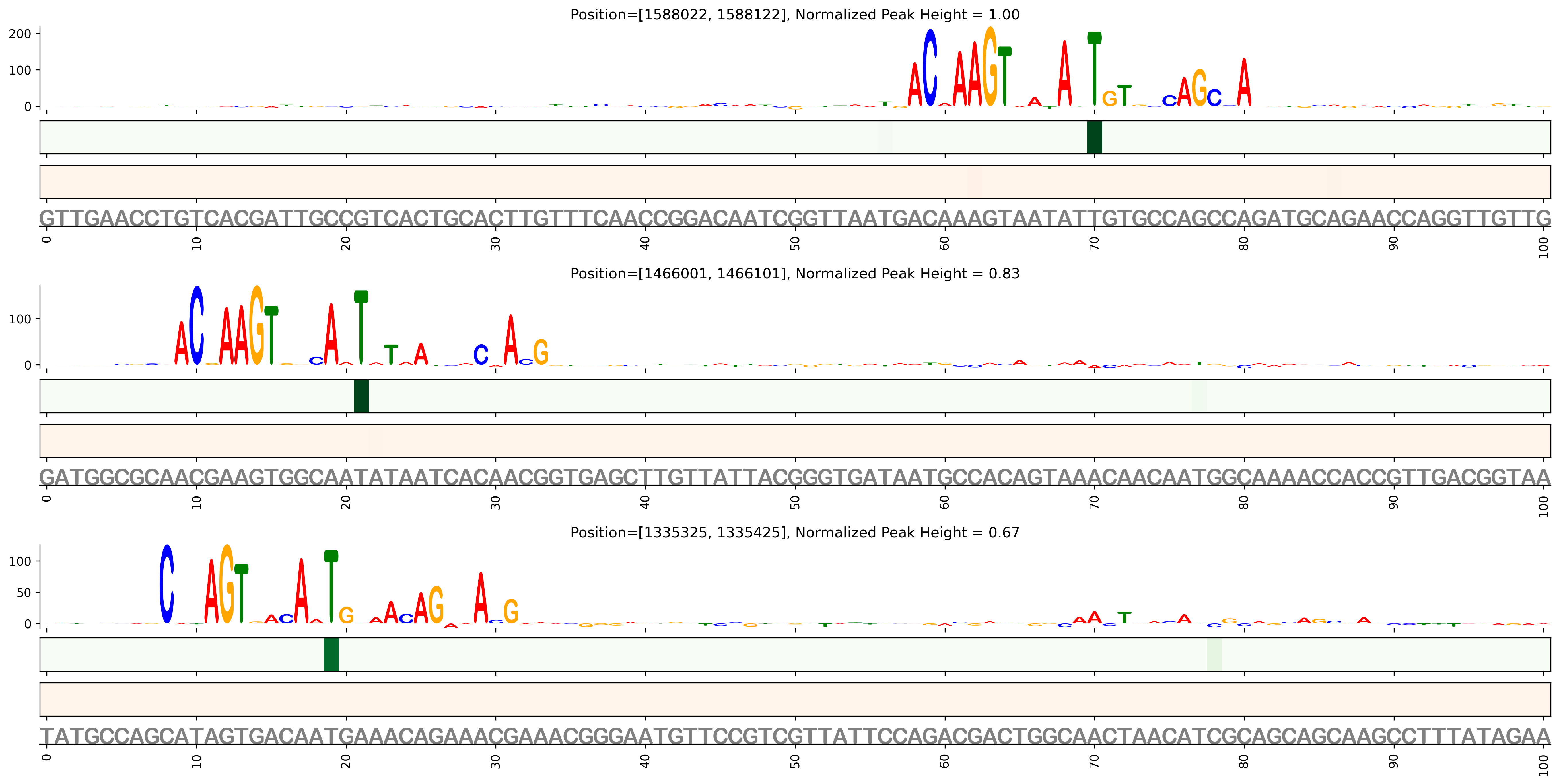1559x784 pixels.
Task: Click x-axis tick label 20 under the middle sequence
Action: pyautogui.click(x=346, y=503)
